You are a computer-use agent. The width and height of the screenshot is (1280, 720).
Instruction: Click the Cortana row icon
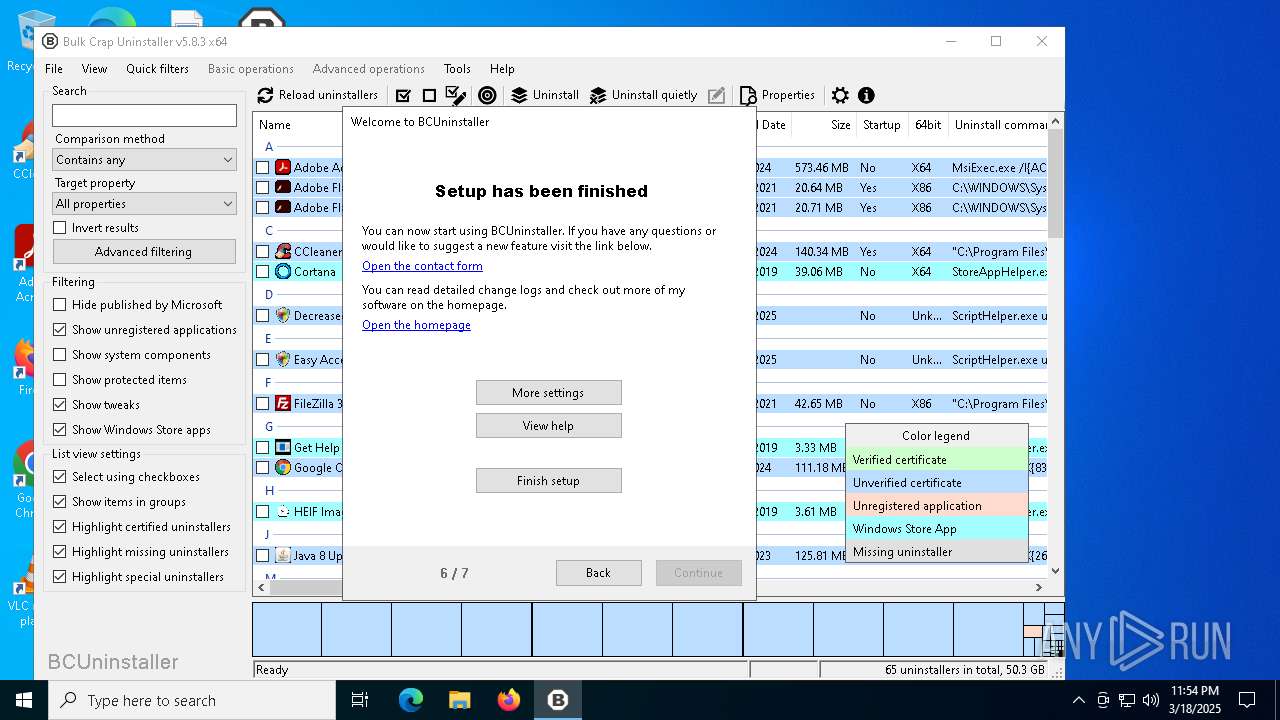click(283, 271)
